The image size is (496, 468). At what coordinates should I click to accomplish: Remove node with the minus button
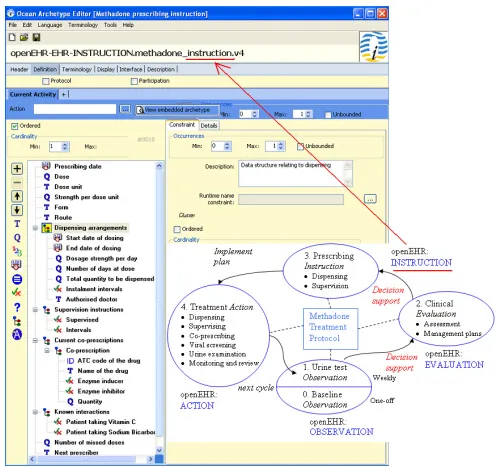coord(17,183)
